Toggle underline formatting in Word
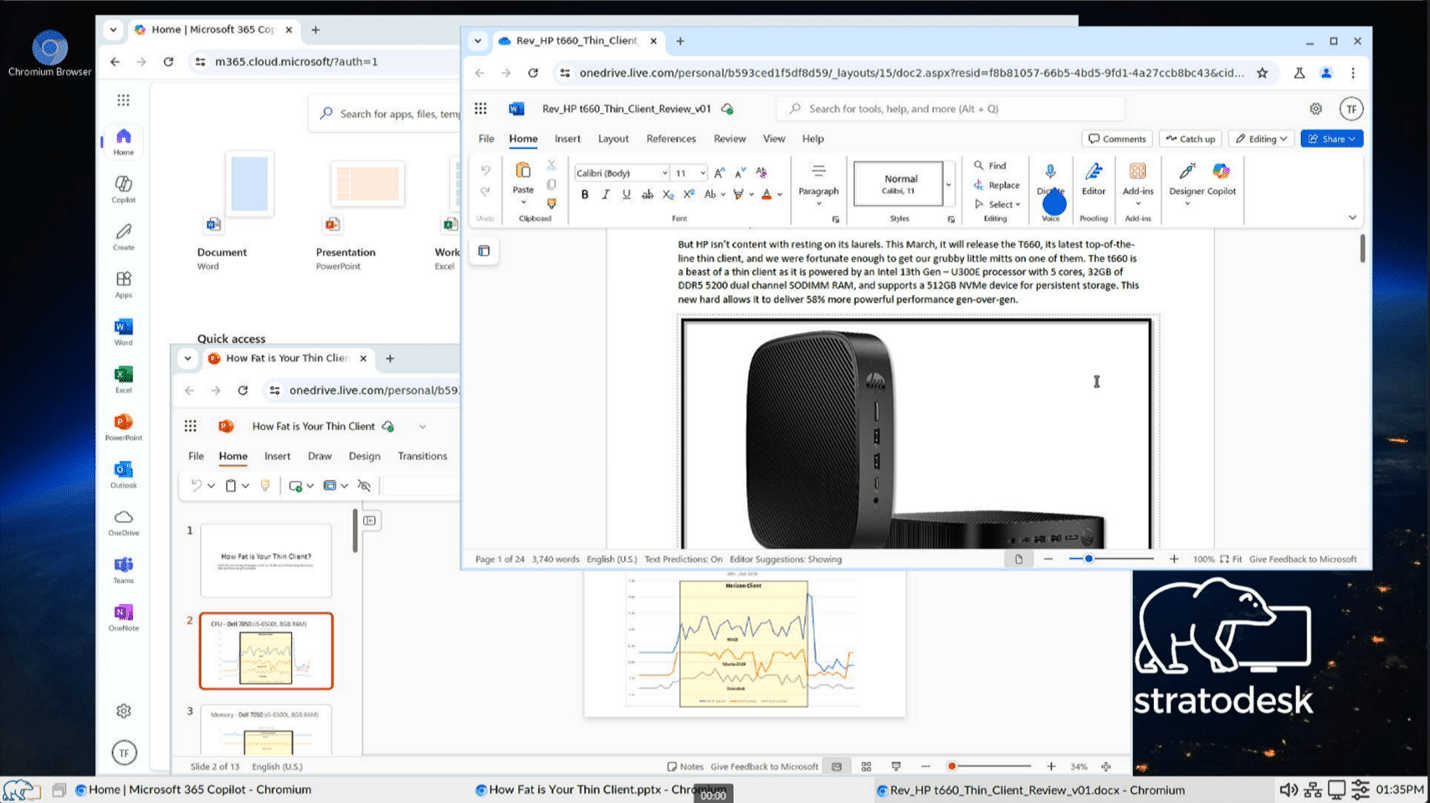The image size is (1430, 803). coord(625,195)
